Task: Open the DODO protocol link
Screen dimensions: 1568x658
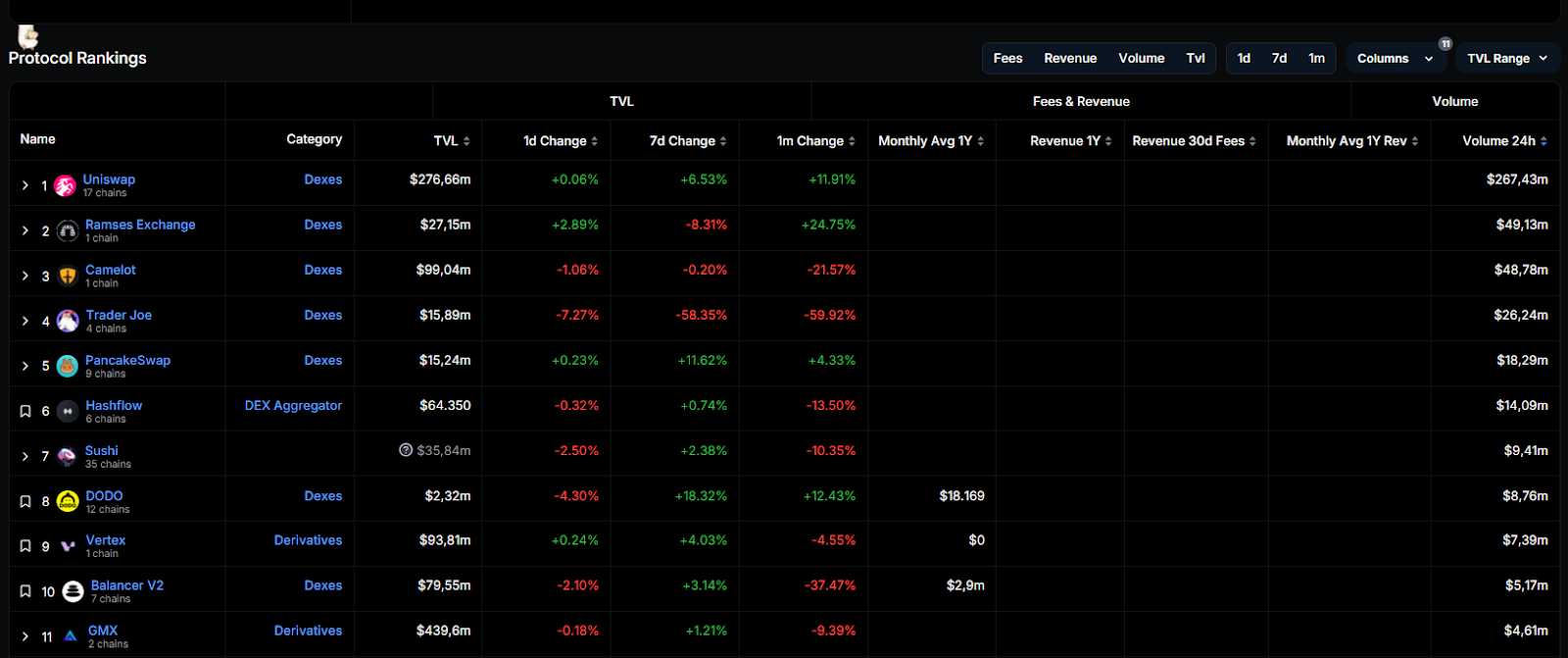Action: [x=104, y=495]
